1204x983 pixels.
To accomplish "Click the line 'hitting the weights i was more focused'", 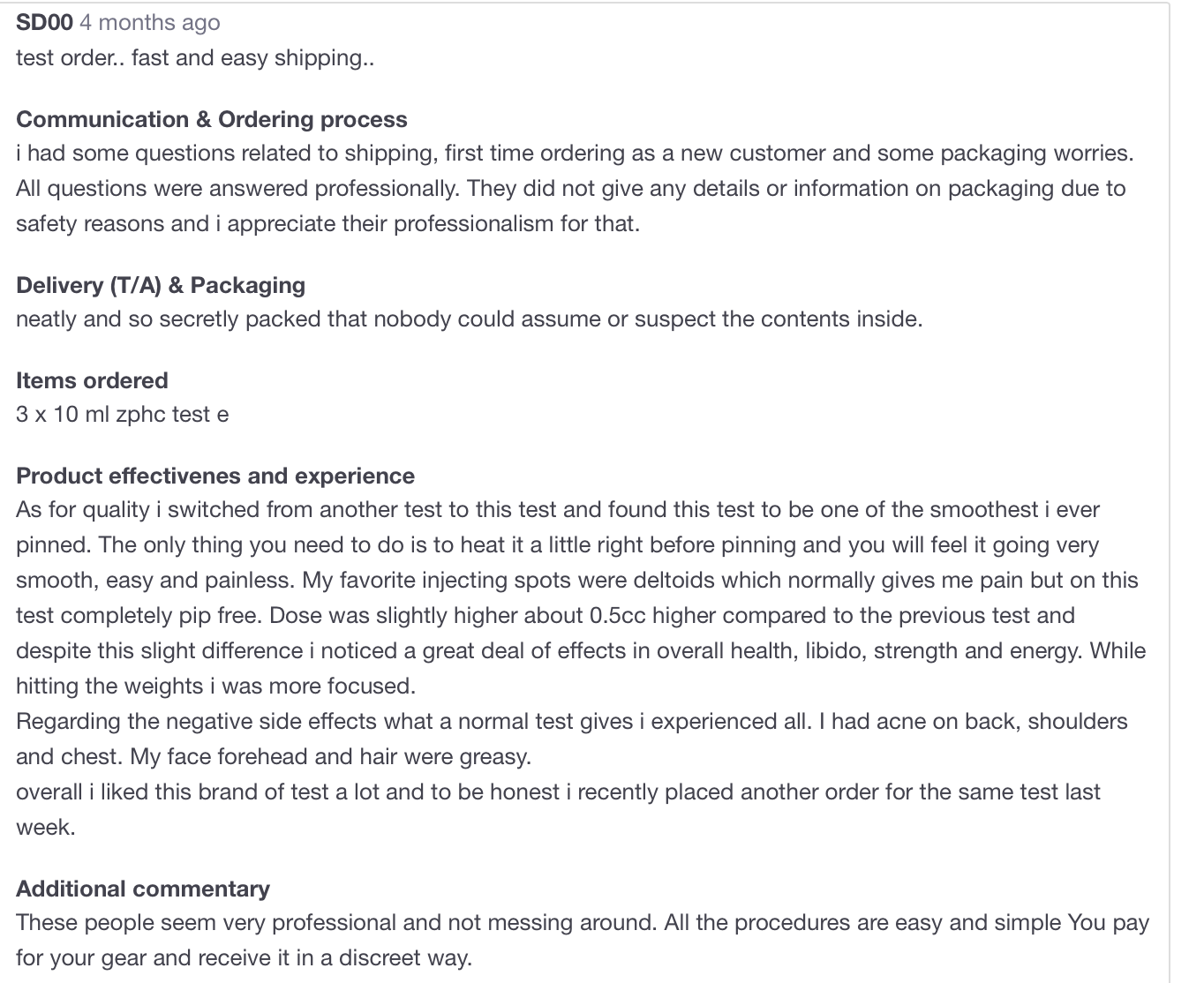I will [x=216, y=686].
